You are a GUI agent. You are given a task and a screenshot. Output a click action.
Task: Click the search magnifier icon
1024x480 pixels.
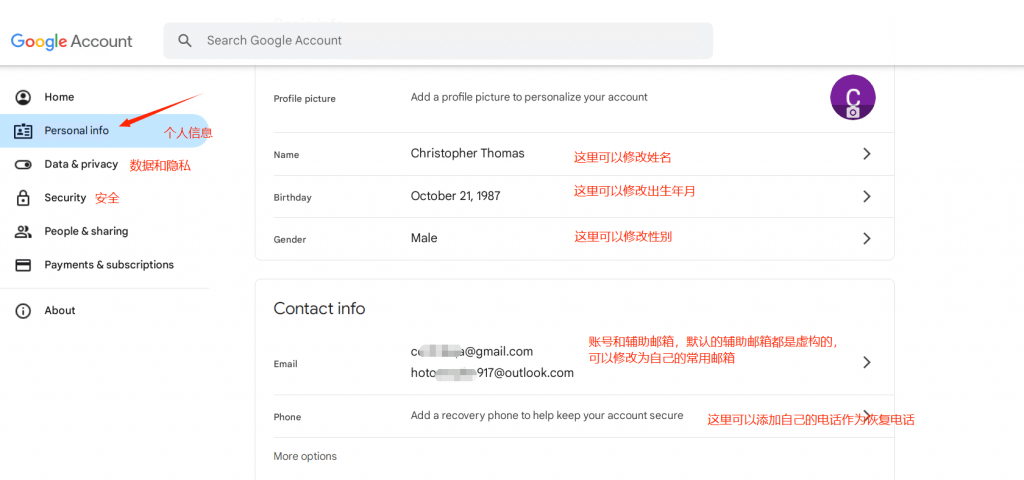pos(185,40)
